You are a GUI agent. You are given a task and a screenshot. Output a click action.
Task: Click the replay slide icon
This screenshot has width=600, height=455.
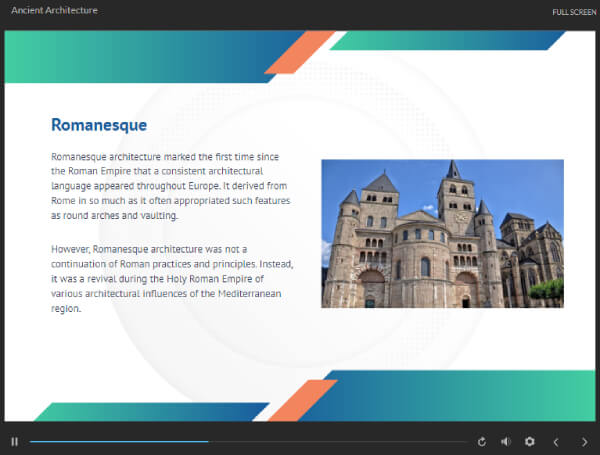482,441
